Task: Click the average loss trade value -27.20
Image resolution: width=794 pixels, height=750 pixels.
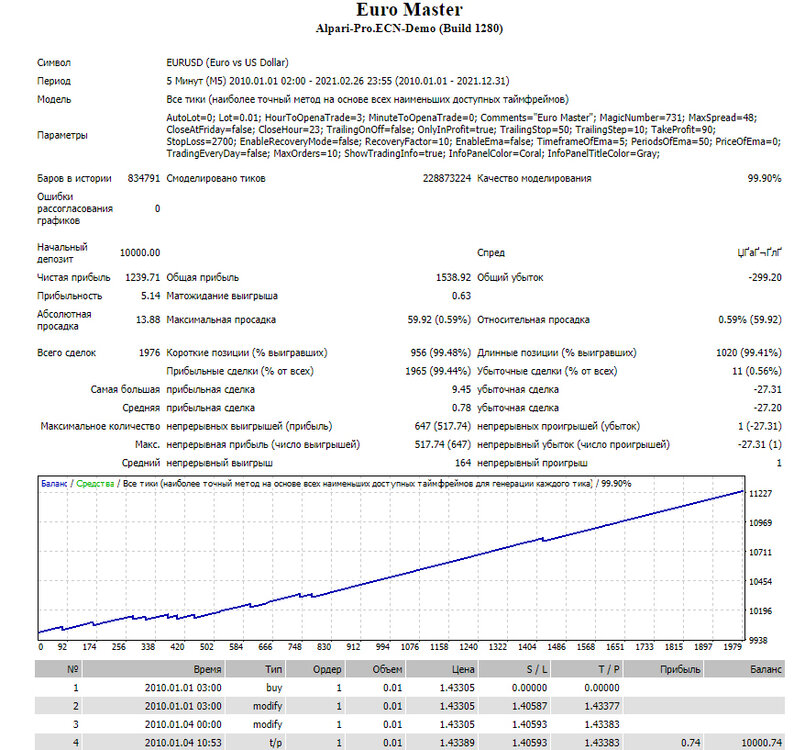Action: (x=767, y=408)
